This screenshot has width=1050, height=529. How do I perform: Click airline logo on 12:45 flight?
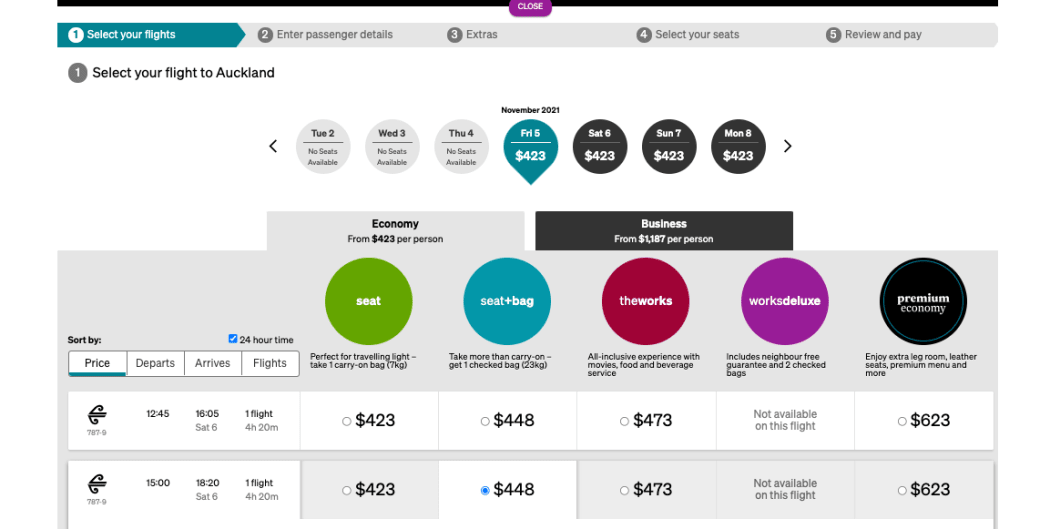click(x=97, y=415)
